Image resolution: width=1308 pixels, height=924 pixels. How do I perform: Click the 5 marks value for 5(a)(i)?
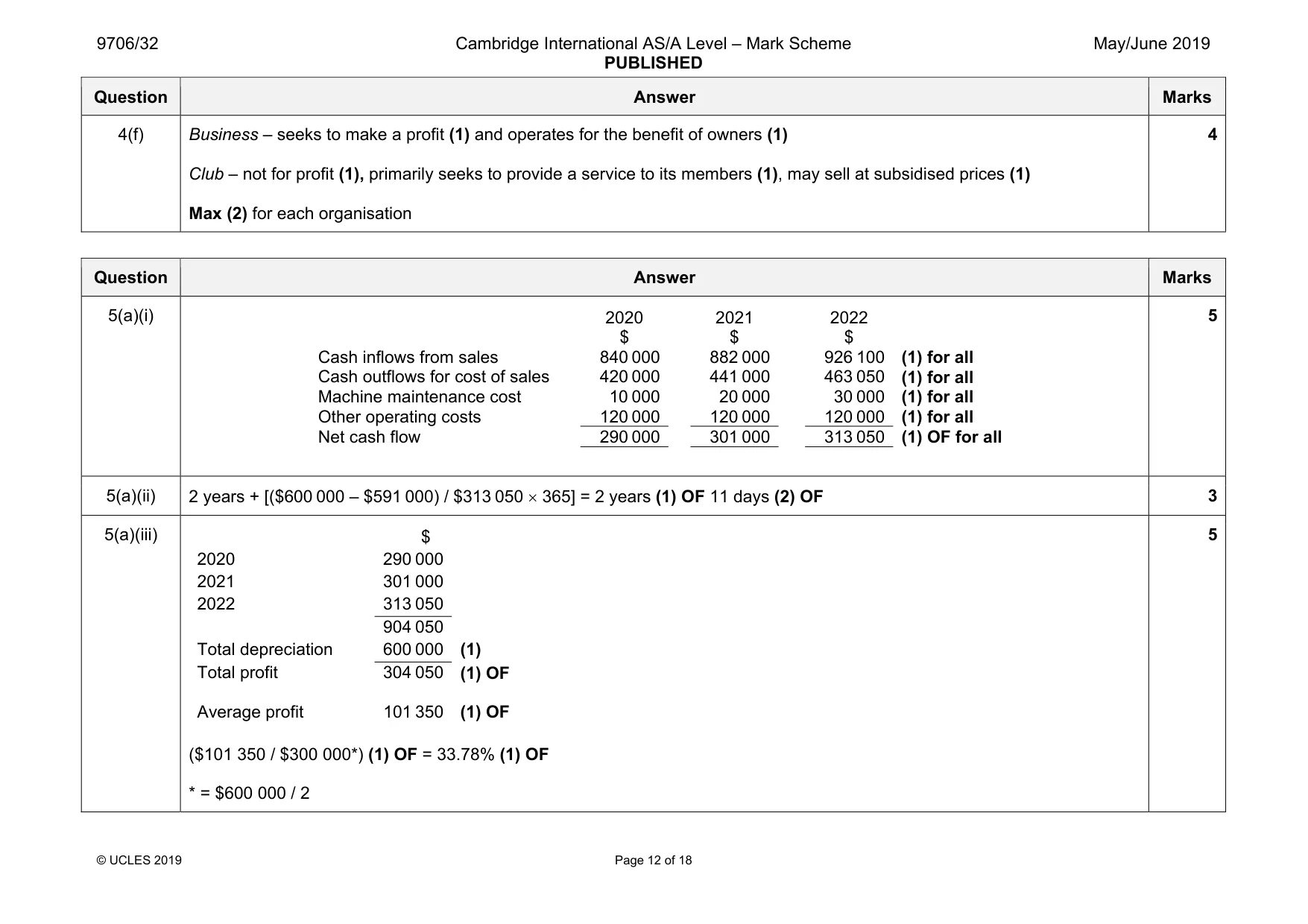1213,315
